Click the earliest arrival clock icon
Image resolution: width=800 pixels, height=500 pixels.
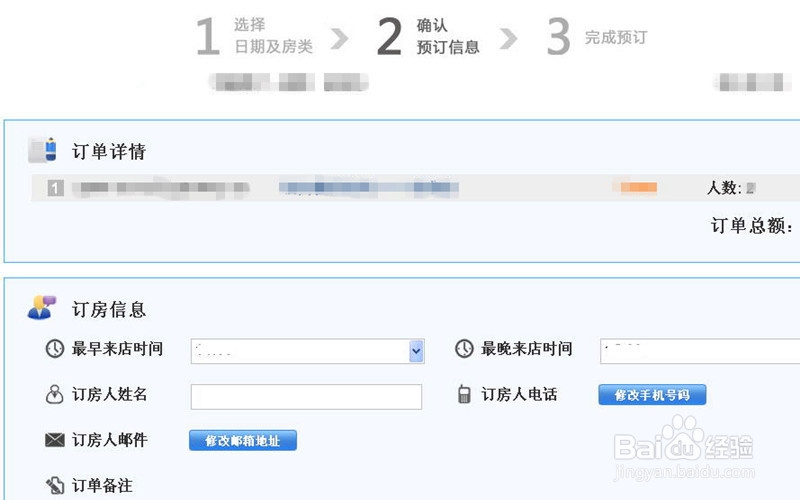[54, 349]
